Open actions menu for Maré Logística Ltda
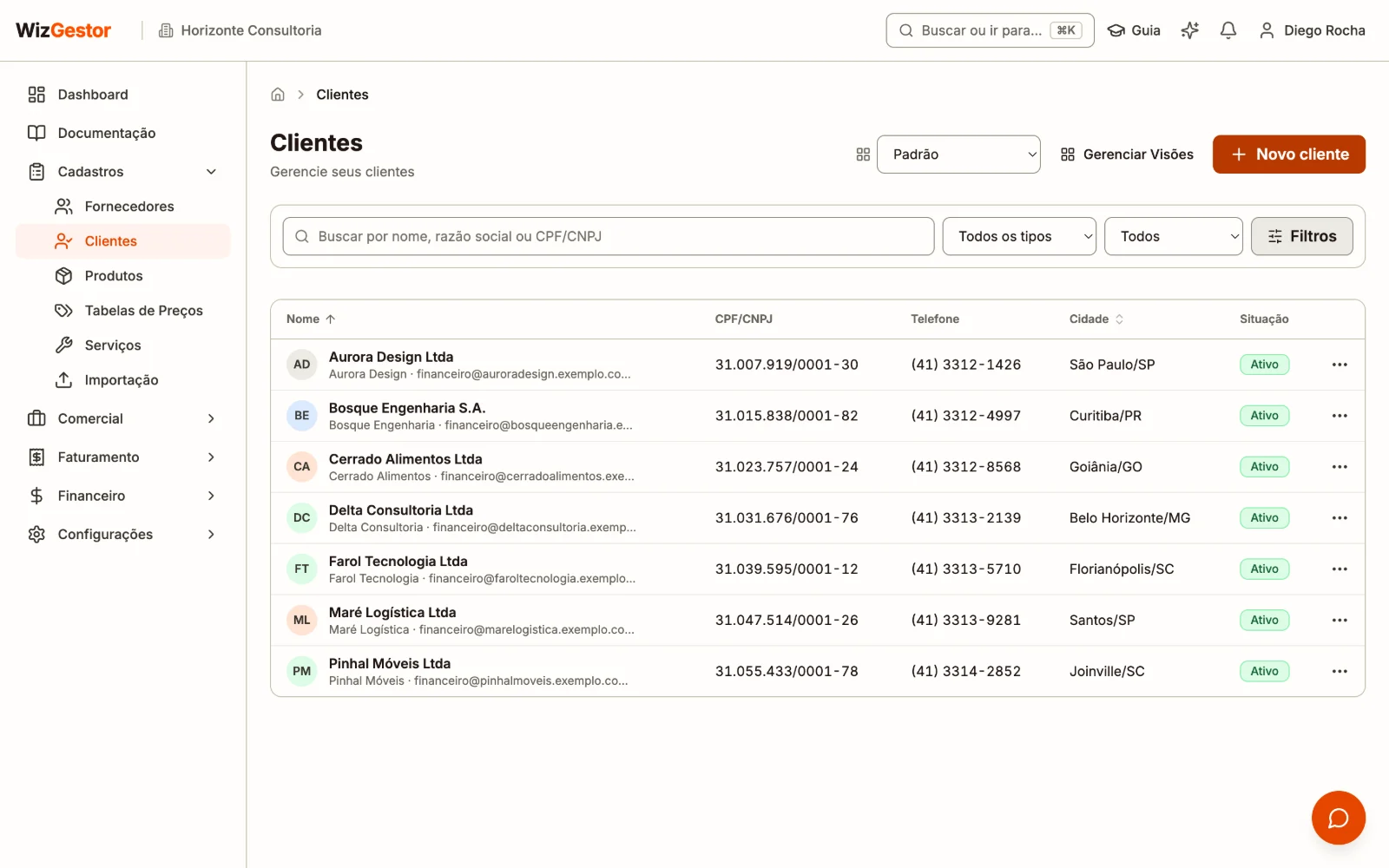Image resolution: width=1389 pixels, height=868 pixels. [x=1340, y=621]
